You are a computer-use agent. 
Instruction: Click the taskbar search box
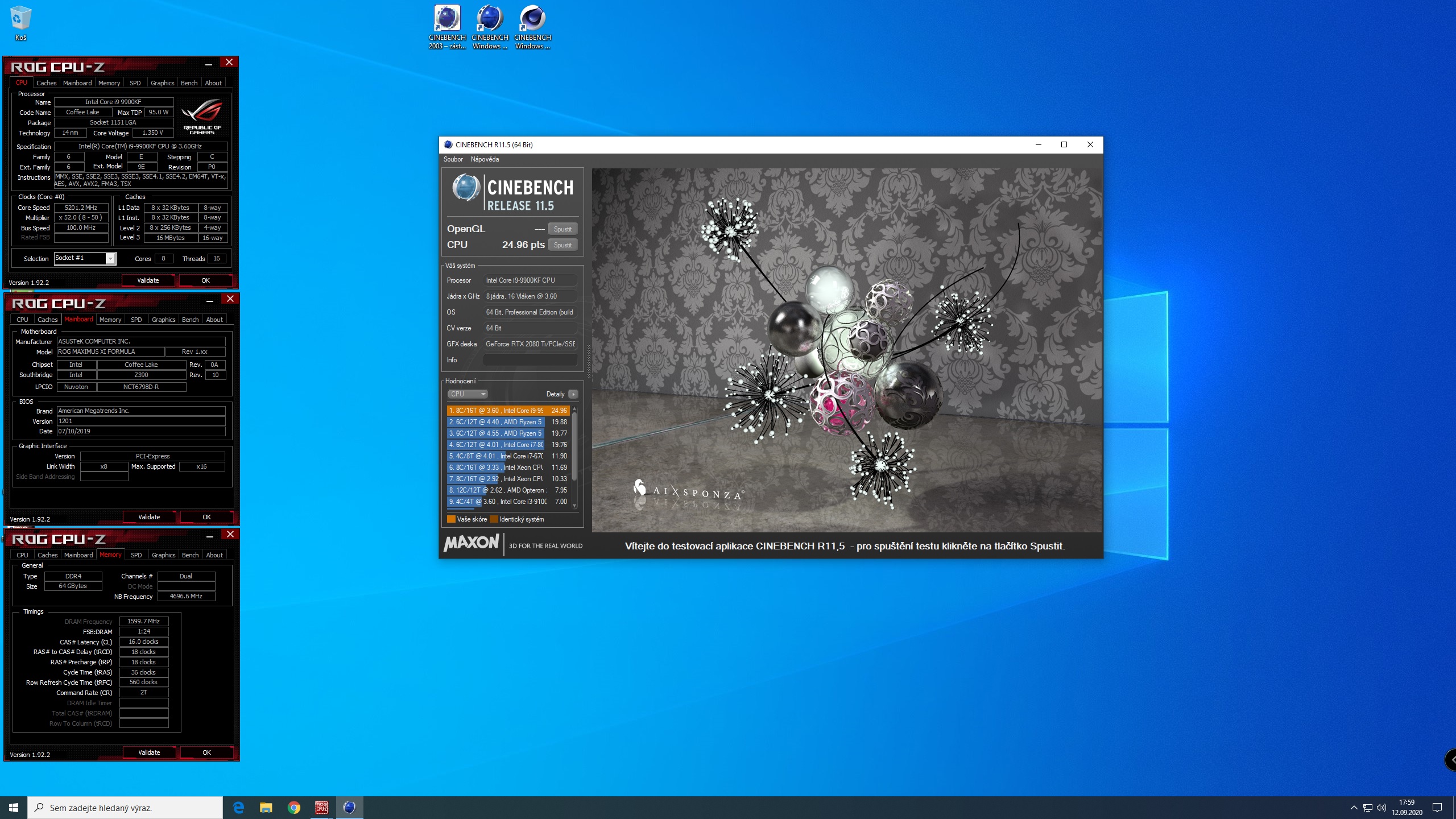[125, 808]
